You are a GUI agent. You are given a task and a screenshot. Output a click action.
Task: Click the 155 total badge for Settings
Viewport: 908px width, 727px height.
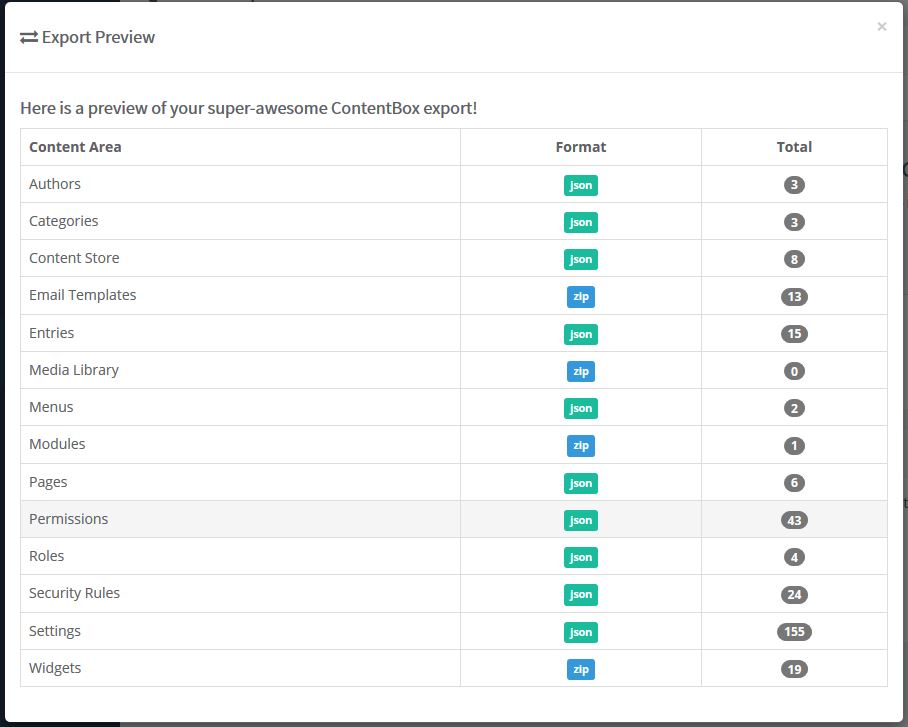coord(794,632)
